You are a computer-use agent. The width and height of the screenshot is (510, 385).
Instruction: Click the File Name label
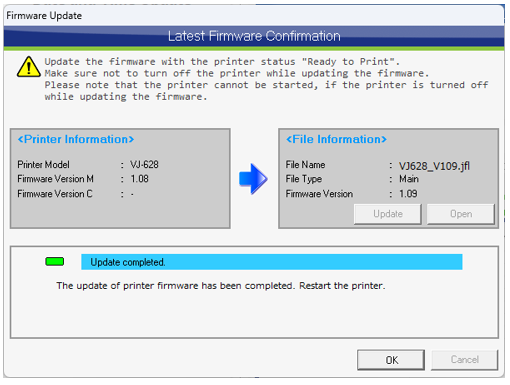pyautogui.click(x=305, y=164)
